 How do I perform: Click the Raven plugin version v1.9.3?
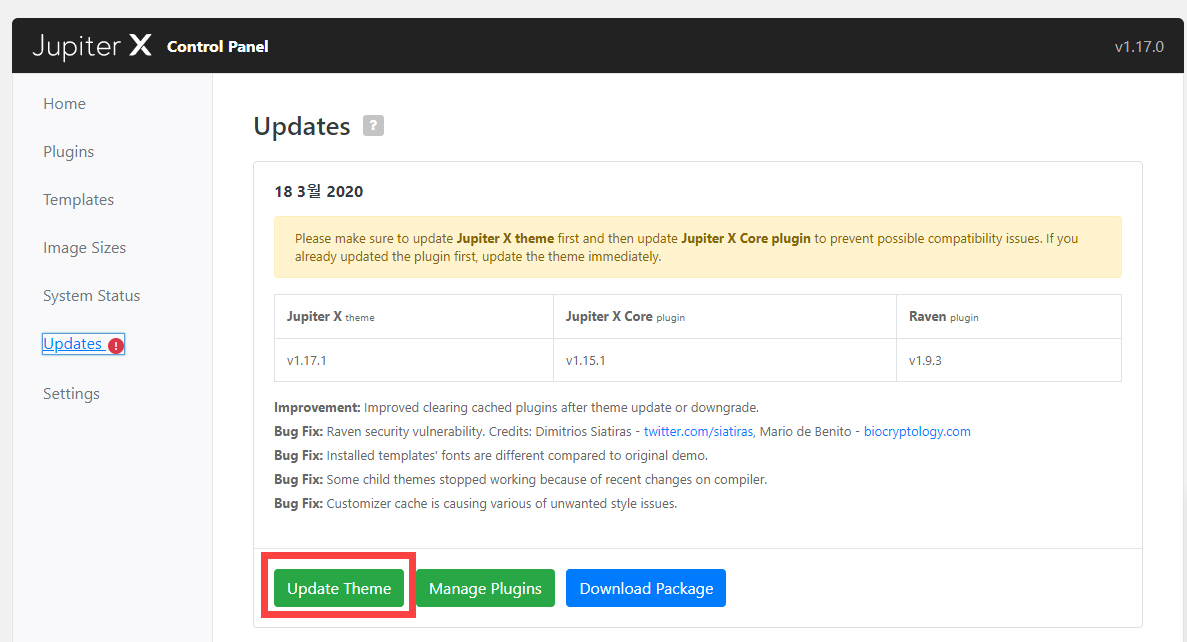[x=925, y=360]
